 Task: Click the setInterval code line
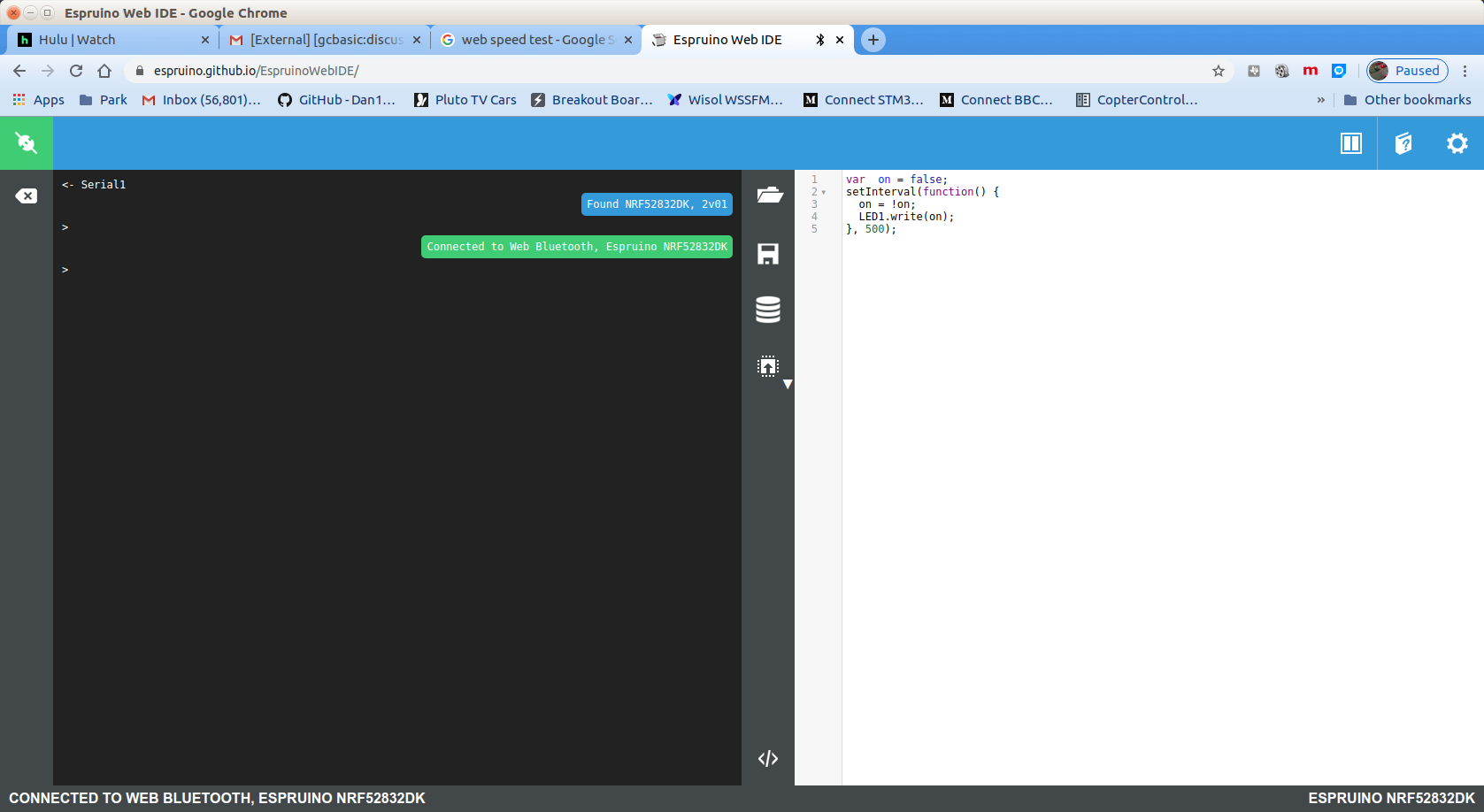922,192
